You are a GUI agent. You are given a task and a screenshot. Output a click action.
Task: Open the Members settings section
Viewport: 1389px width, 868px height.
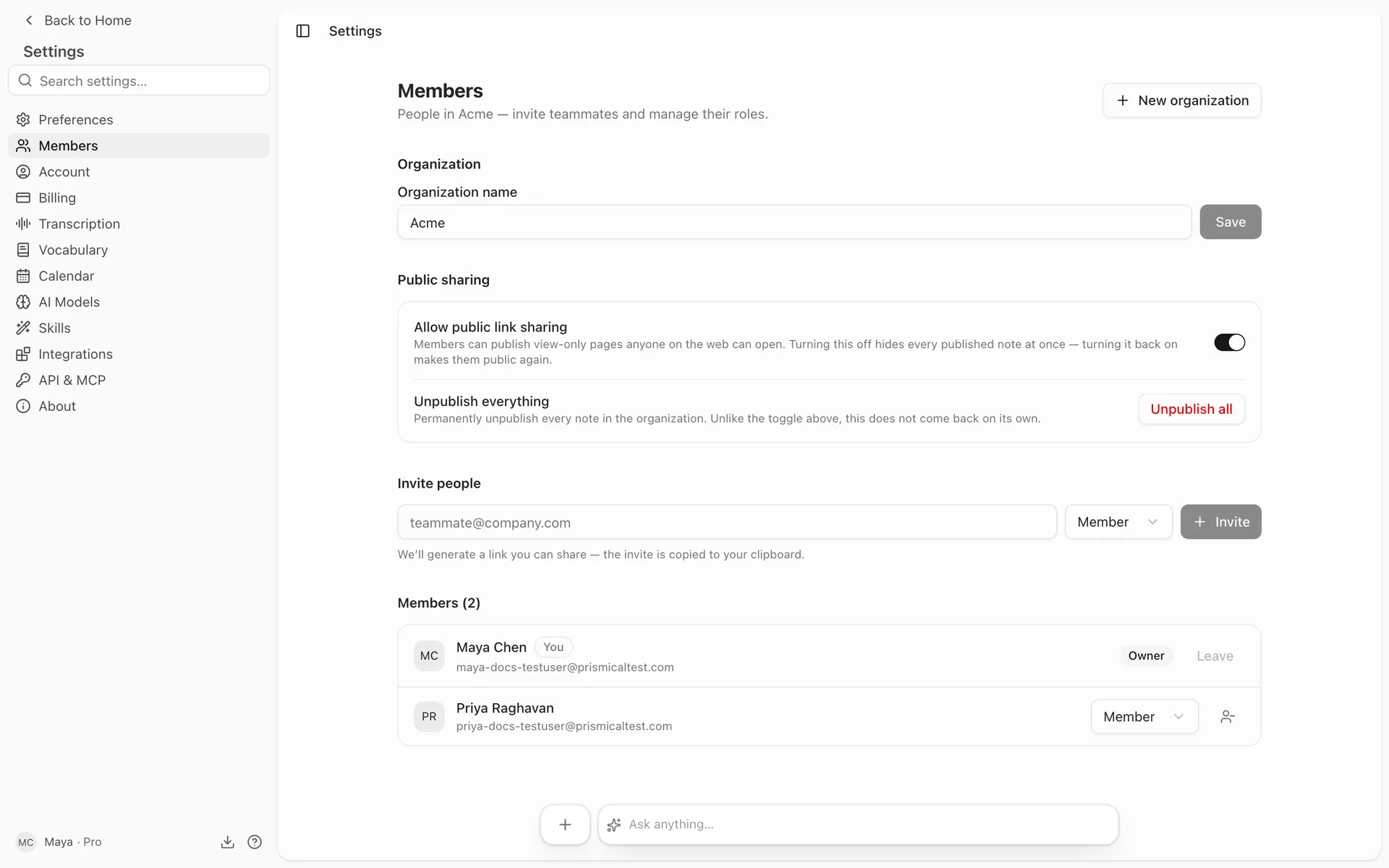point(139,145)
